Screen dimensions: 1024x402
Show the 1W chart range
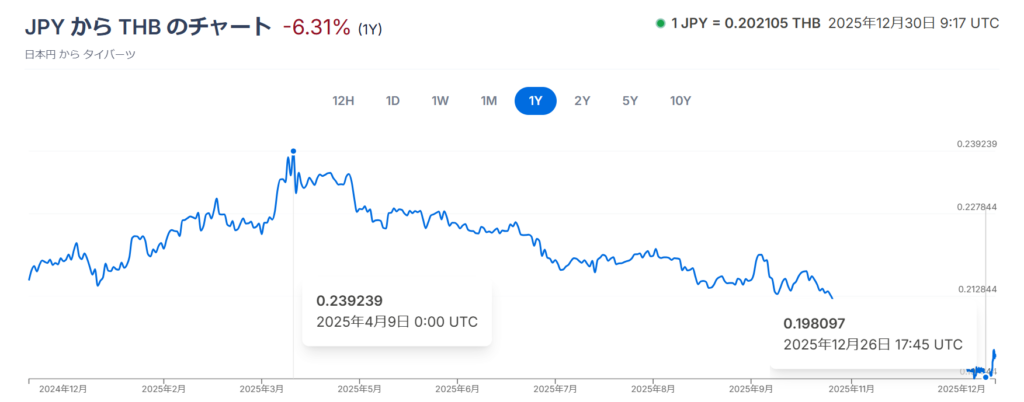[x=440, y=101]
